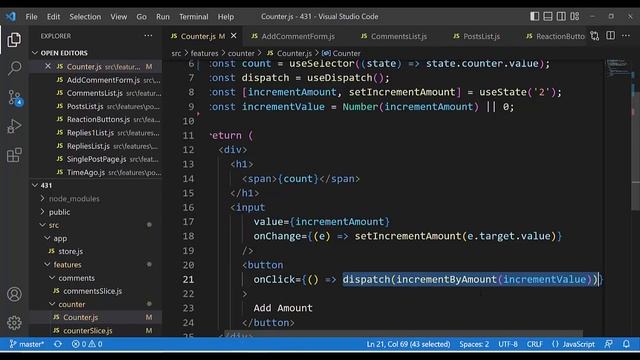Click Spaces: 2 indentation setting
The width and height of the screenshot is (640, 360).
474,344
